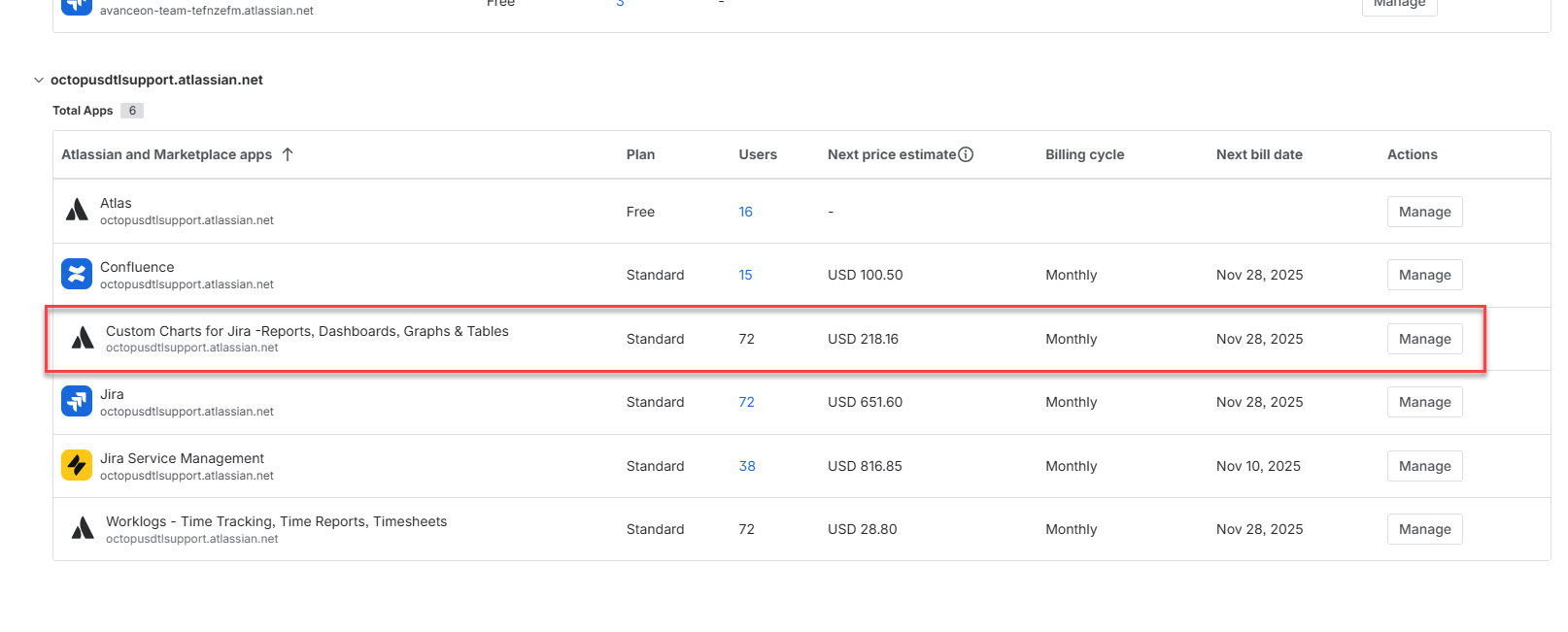Click the Worklogs app icon
This screenshot has height=632, width=1568.
point(83,528)
